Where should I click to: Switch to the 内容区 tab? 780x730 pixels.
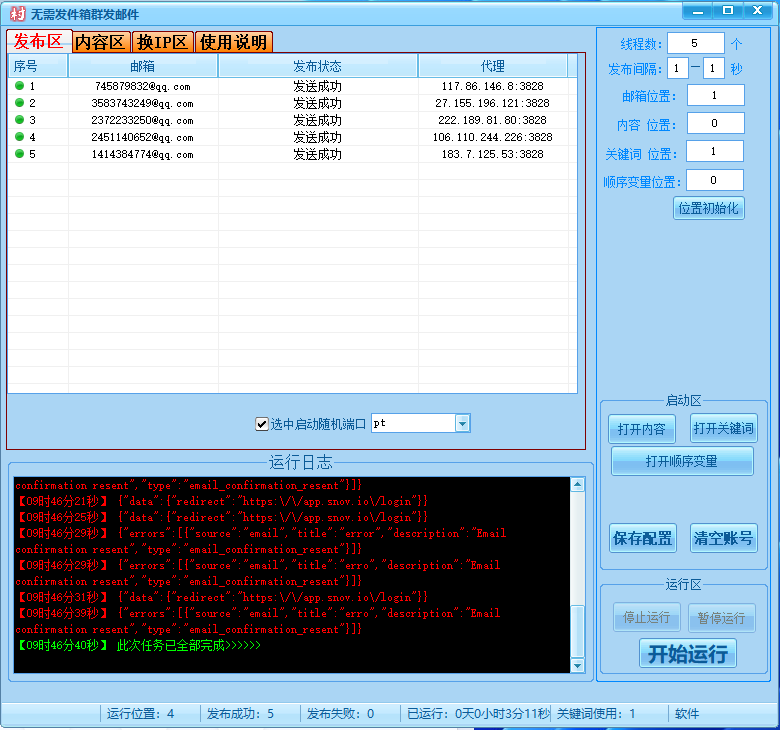click(x=101, y=42)
